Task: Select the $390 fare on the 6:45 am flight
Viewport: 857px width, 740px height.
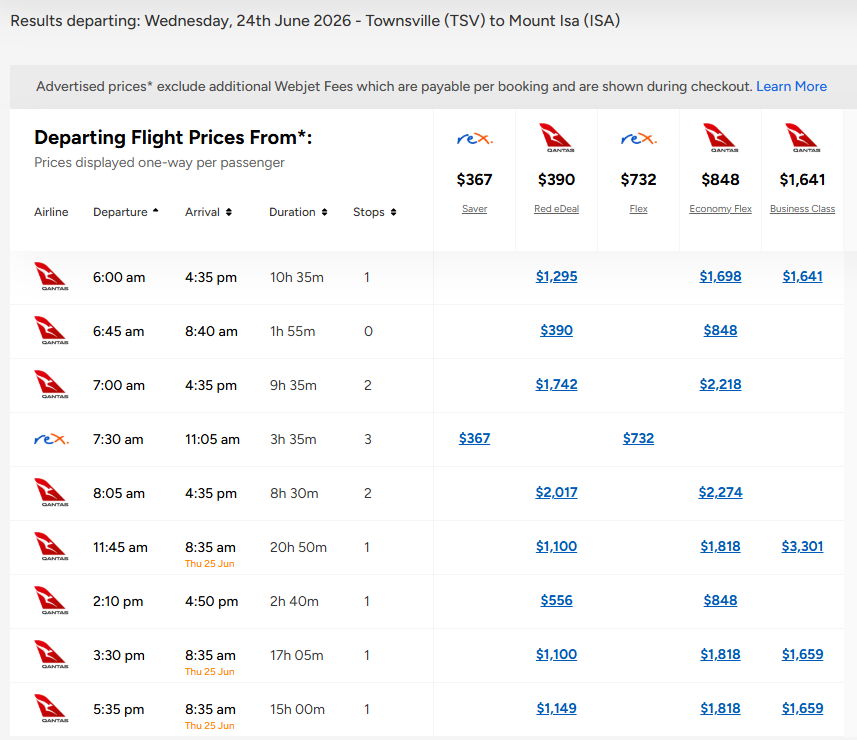Action: pyautogui.click(x=556, y=330)
